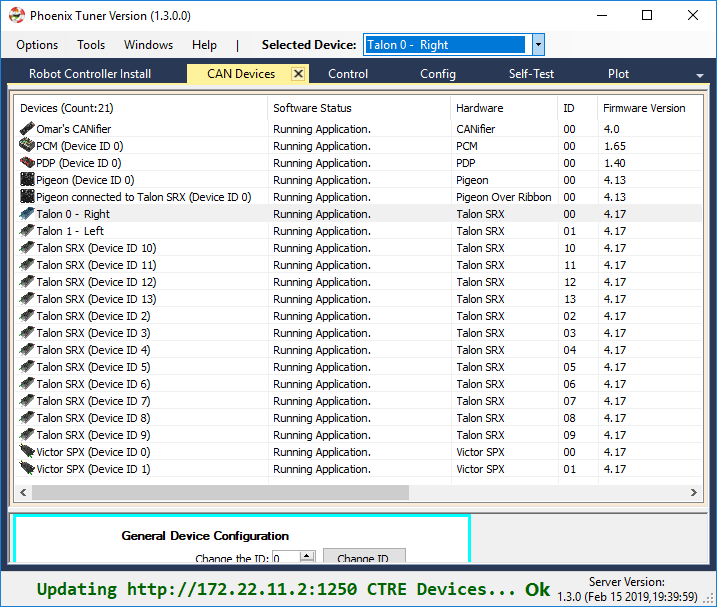The image size is (717, 607).
Task: Click the Talon SRX Device ID 7 icon
Action: tap(27, 400)
